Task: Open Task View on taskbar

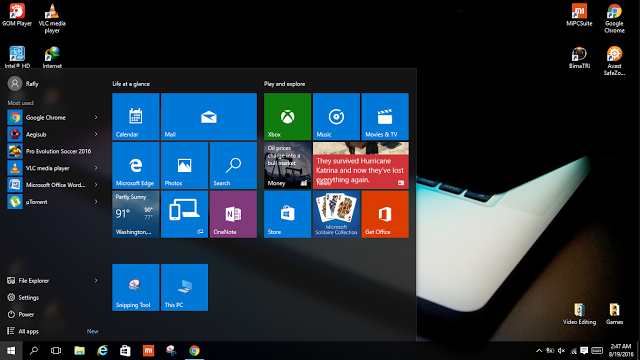Action: coord(56,351)
